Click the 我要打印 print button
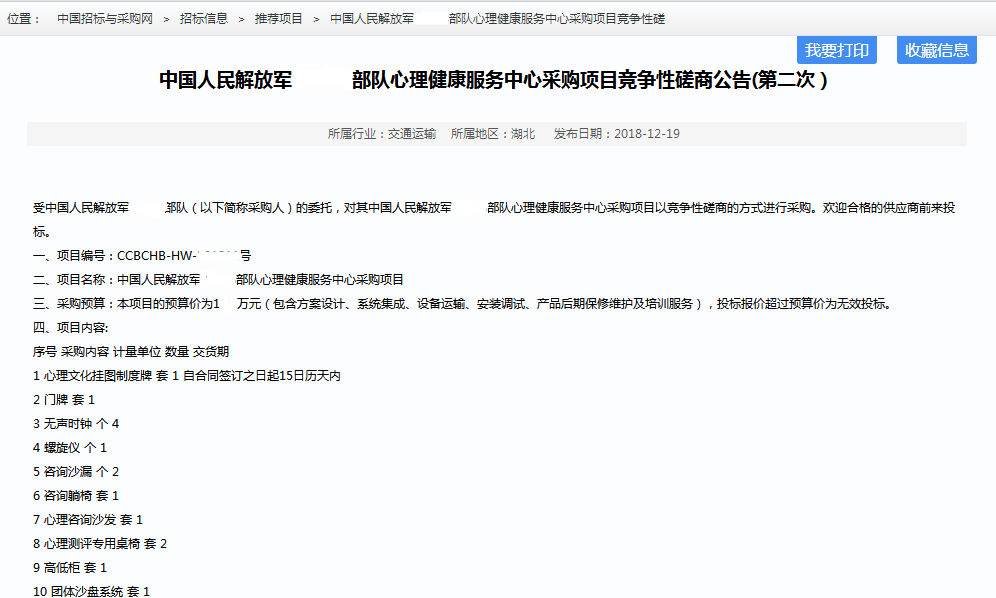The width and height of the screenshot is (996, 598). 836,51
